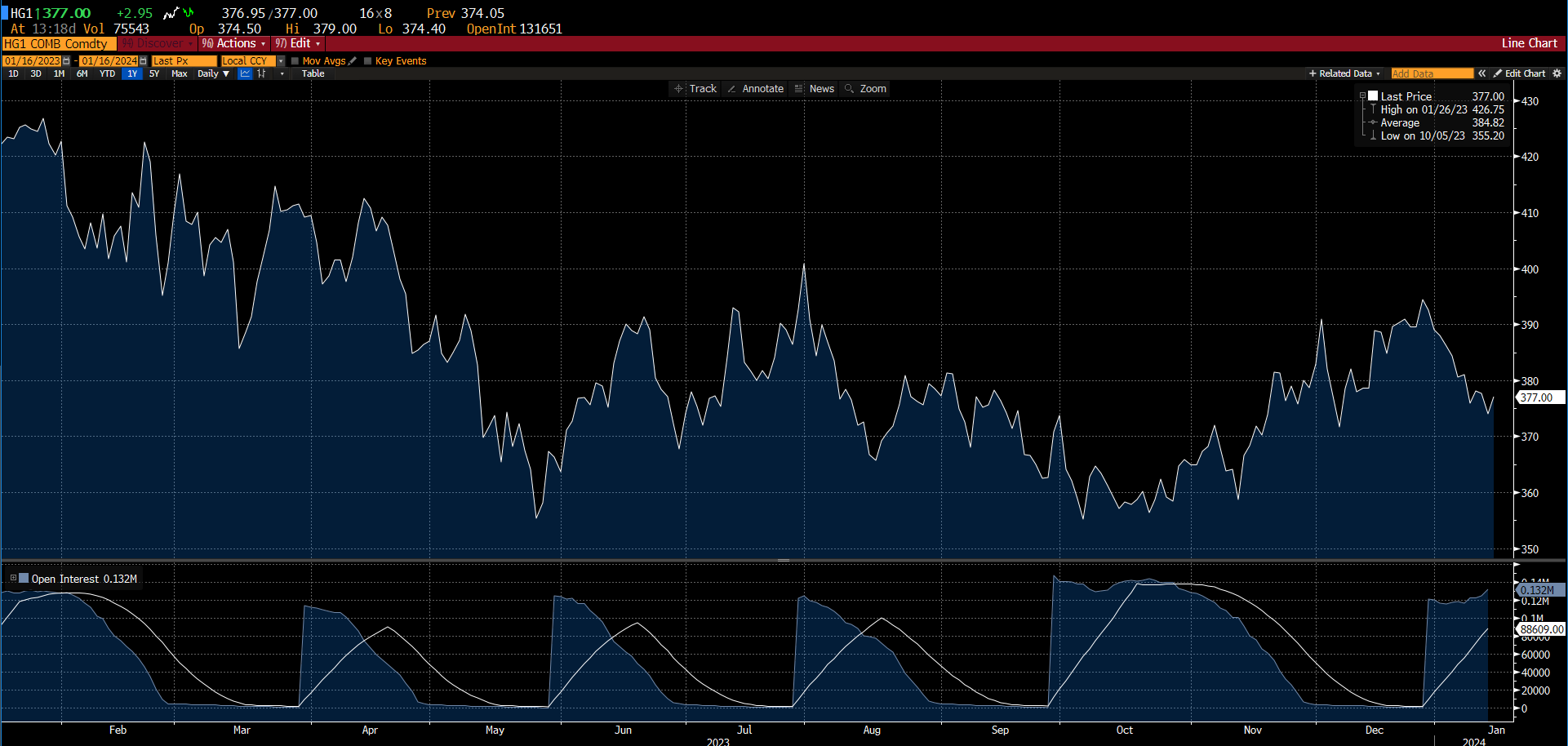Switch to the bar chart style icon
The height and width of the screenshot is (746, 1568).
click(261, 73)
